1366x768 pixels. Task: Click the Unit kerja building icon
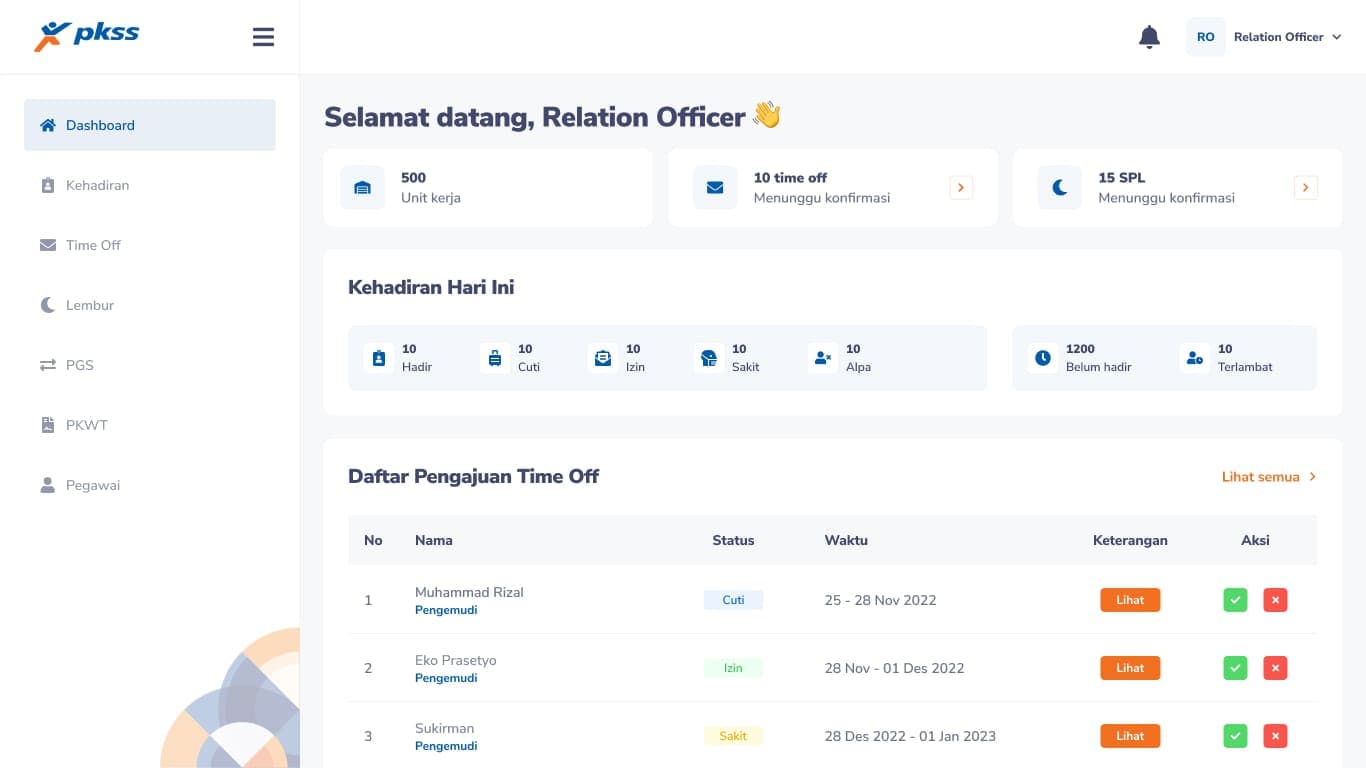(x=362, y=187)
